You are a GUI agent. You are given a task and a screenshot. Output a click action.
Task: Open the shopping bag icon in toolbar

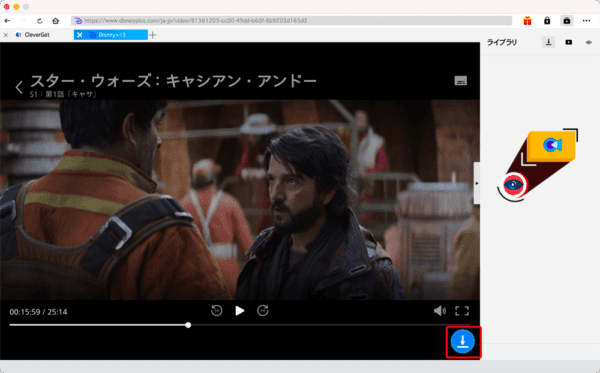(x=567, y=21)
